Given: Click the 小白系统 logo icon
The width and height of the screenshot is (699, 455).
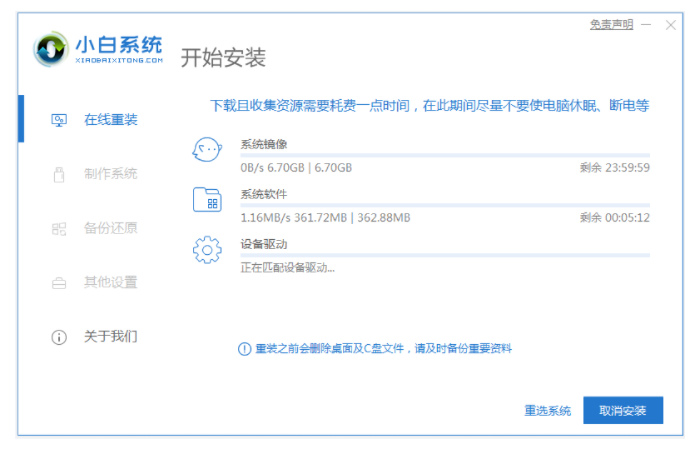Looking at the screenshot, I should point(50,49).
